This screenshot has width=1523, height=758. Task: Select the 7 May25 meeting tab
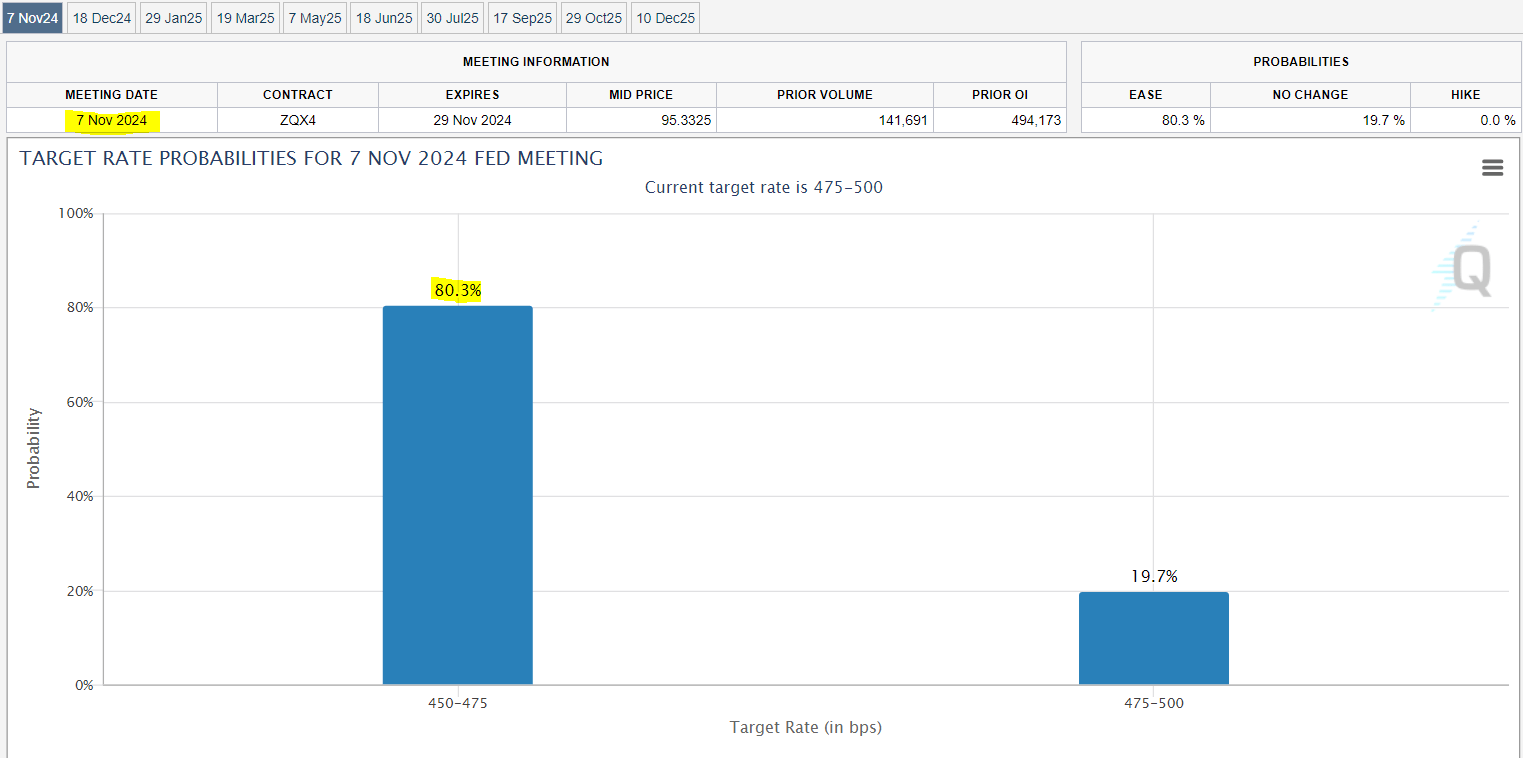coord(314,17)
